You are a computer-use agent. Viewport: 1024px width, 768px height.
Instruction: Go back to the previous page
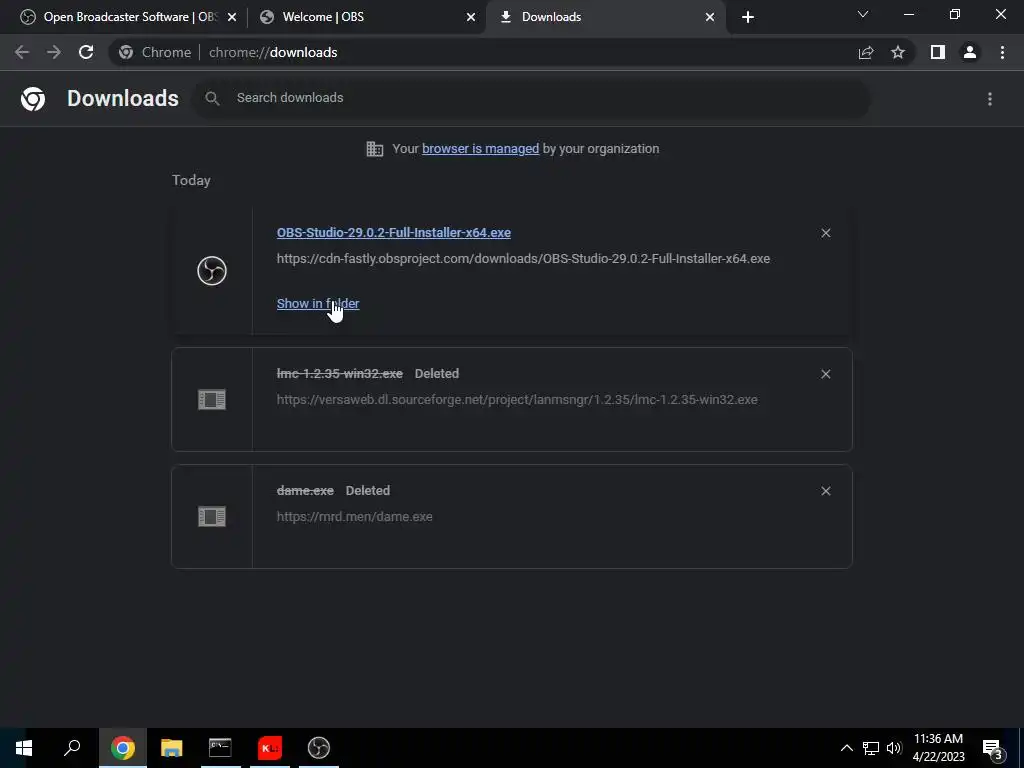click(22, 52)
